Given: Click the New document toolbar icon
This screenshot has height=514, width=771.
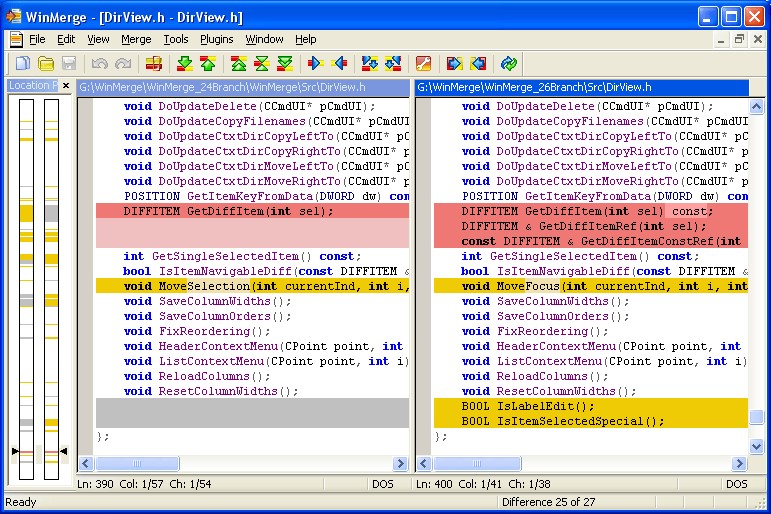Looking at the screenshot, I should coord(22,64).
